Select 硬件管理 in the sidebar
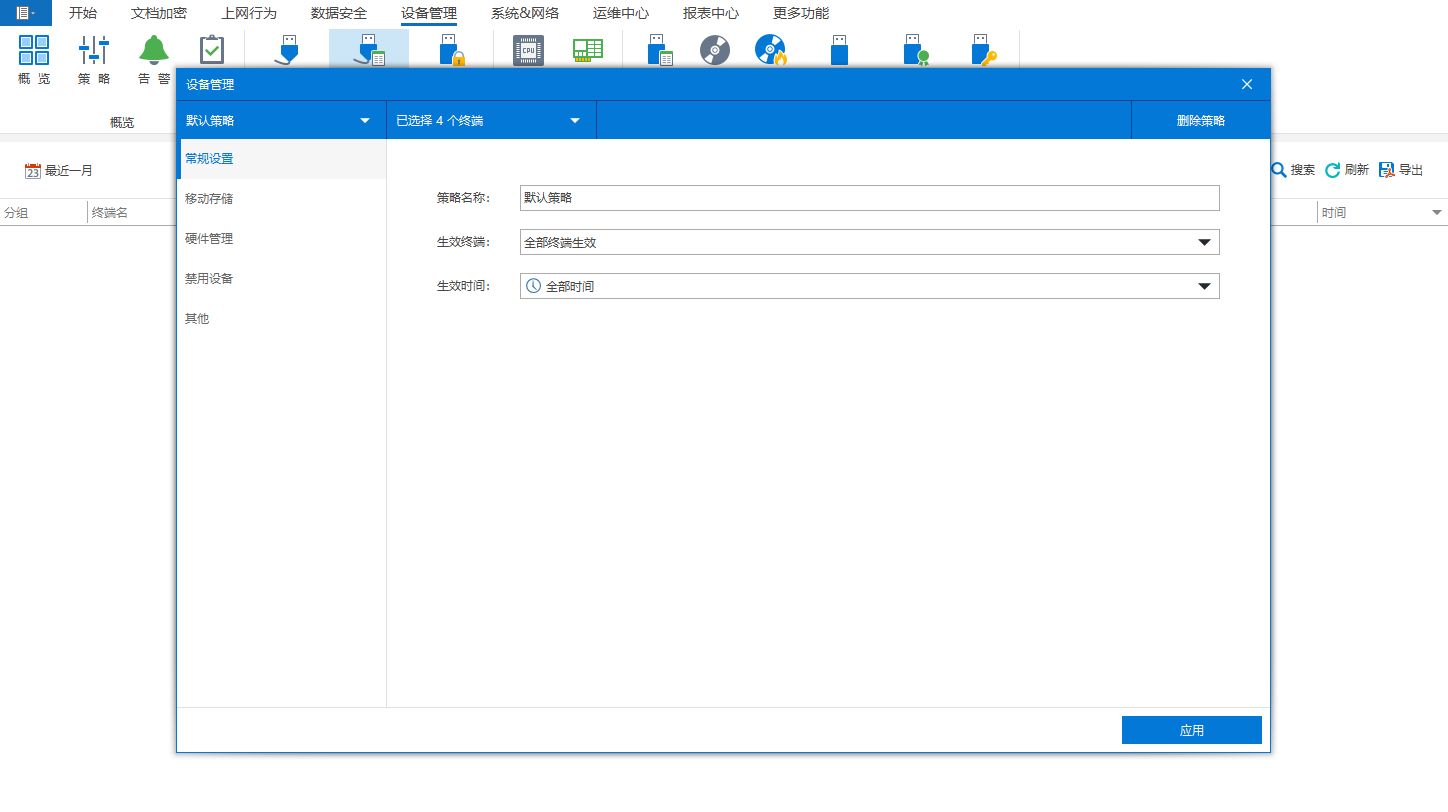Image resolution: width=1448 pixels, height=812 pixels. click(x=281, y=239)
